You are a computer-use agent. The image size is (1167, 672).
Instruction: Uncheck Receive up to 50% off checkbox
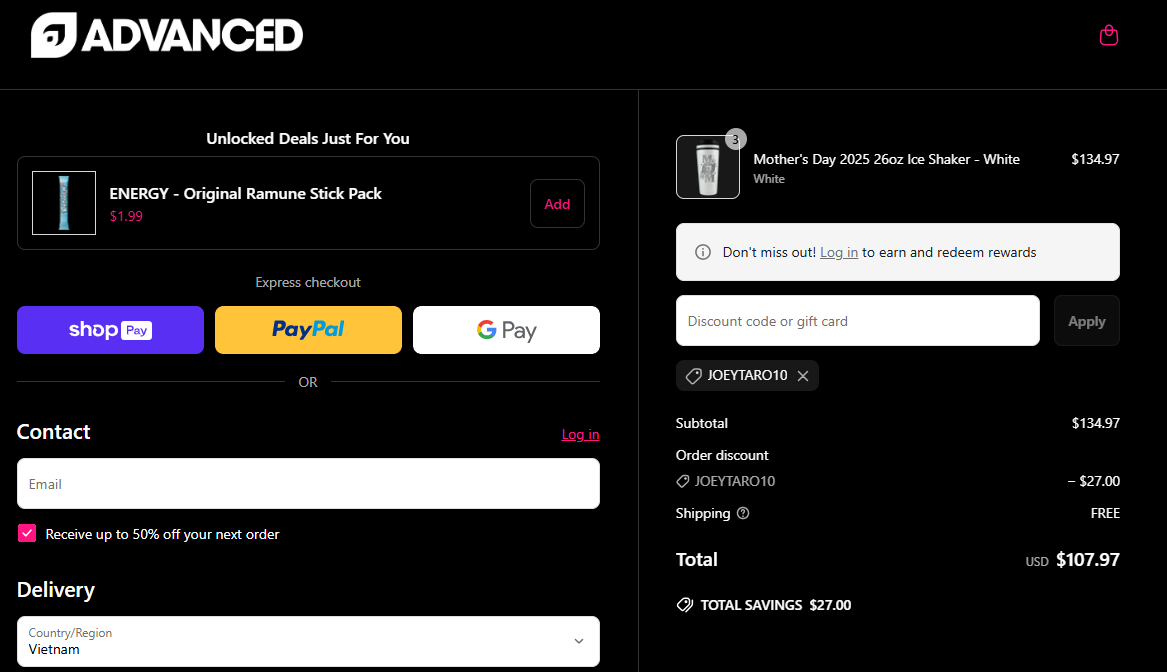tap(27, 533)
